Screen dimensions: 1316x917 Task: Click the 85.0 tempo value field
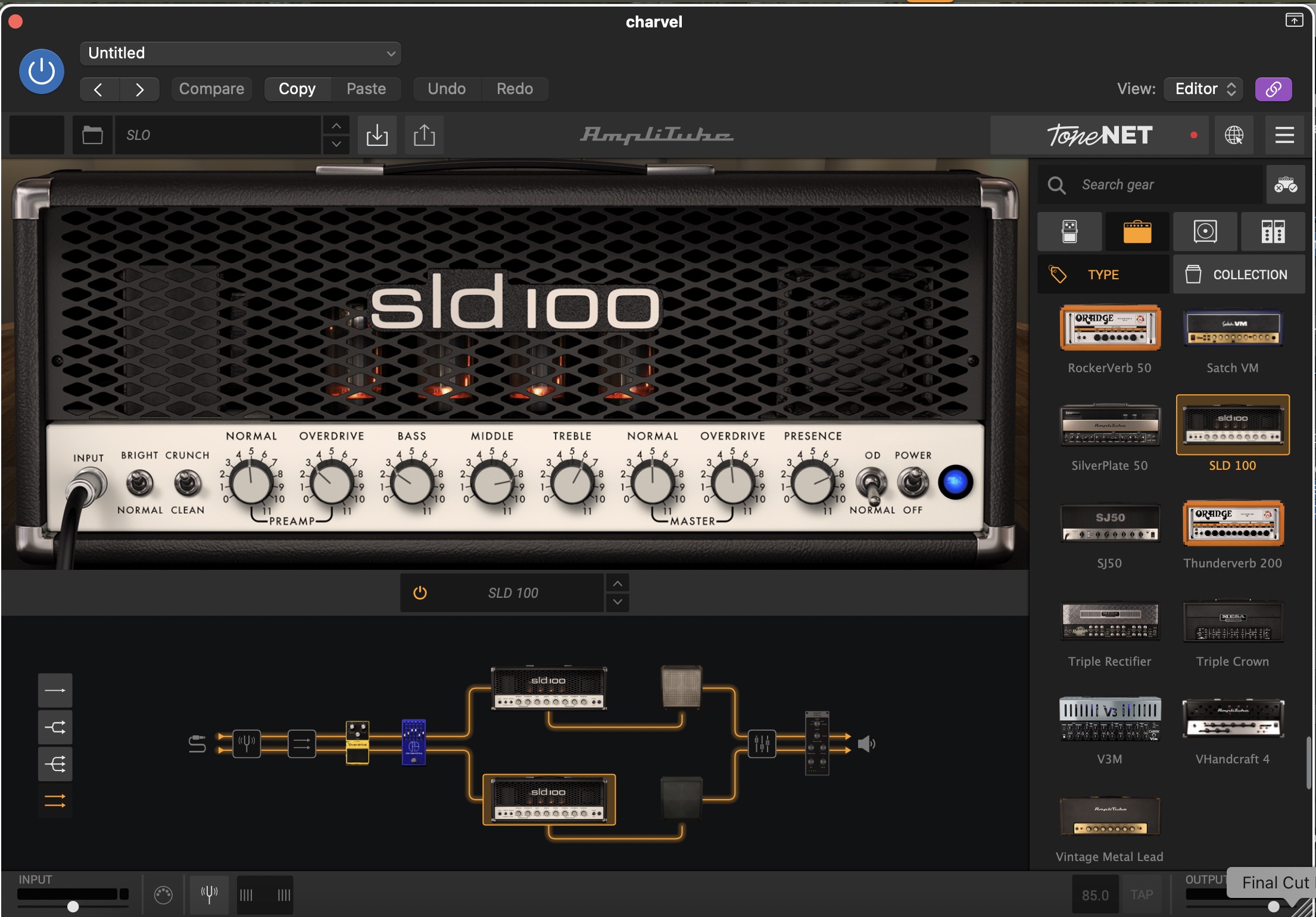pos(1095,895)
